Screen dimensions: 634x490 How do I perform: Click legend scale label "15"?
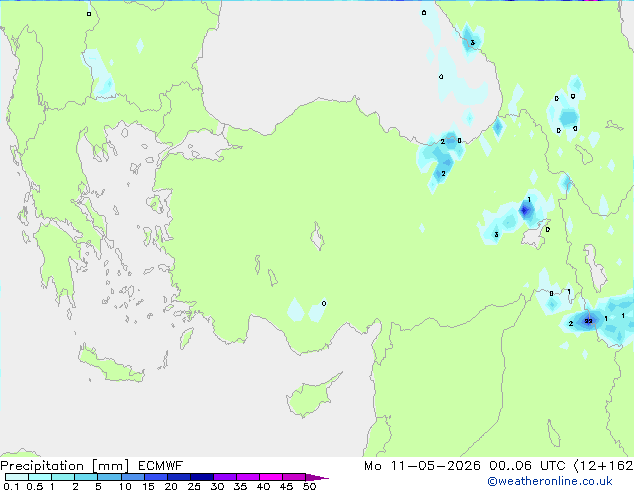(x=148, y=486)
